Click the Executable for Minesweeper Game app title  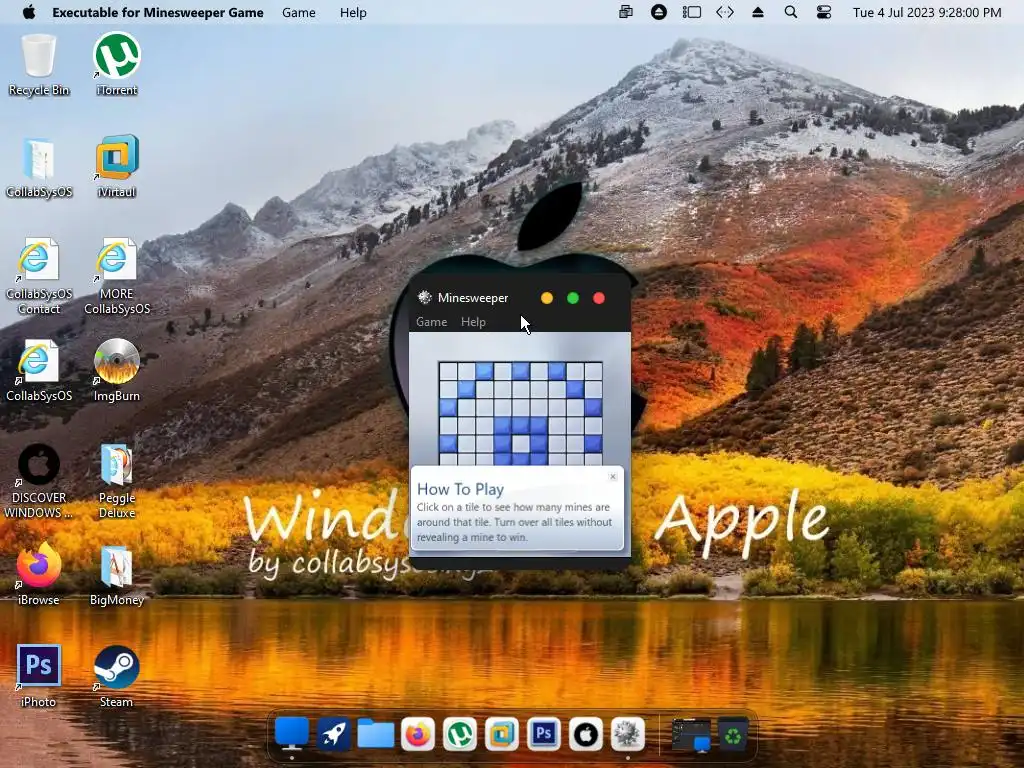click(158, 12)
